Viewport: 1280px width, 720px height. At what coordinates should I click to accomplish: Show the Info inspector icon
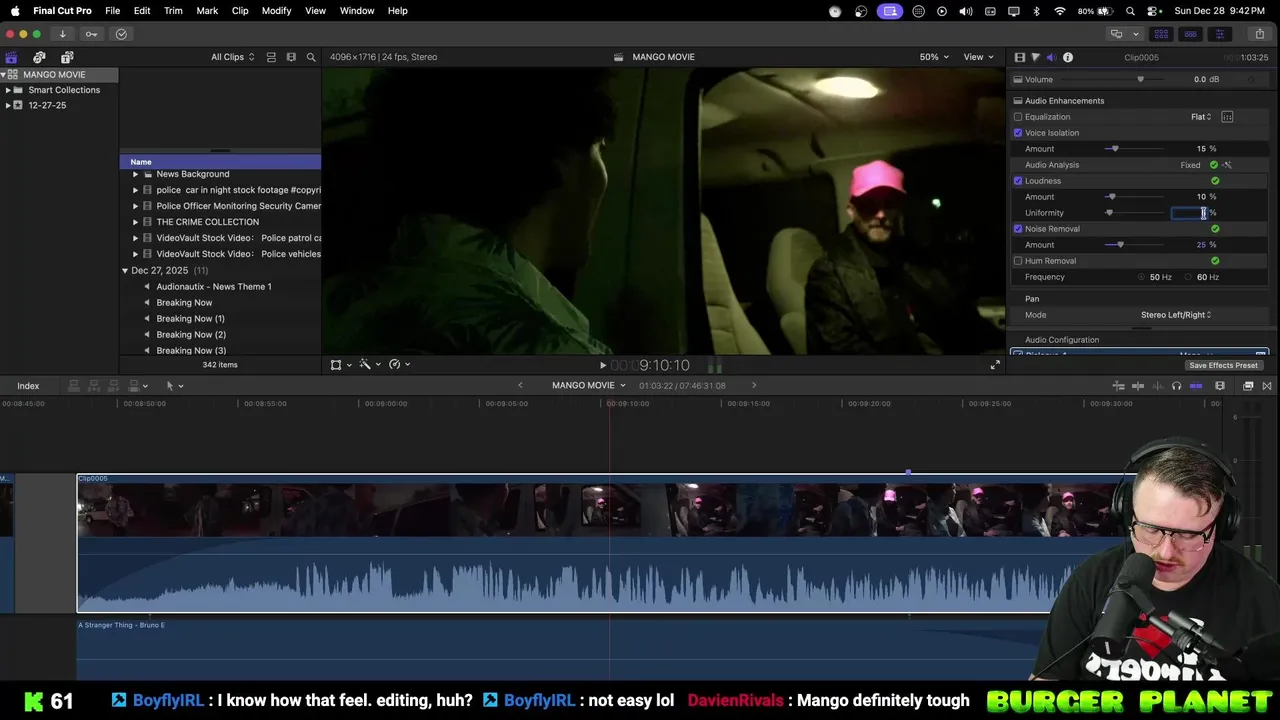[1068, 57]
